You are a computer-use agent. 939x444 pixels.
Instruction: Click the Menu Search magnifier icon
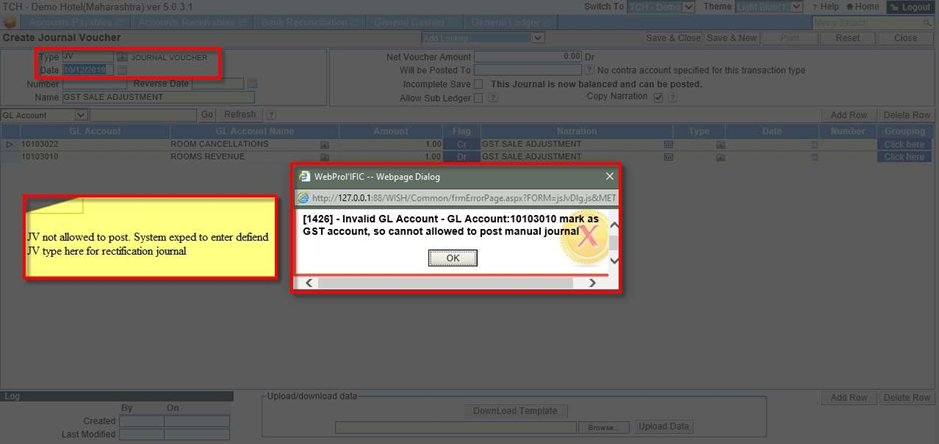(927, 23)
